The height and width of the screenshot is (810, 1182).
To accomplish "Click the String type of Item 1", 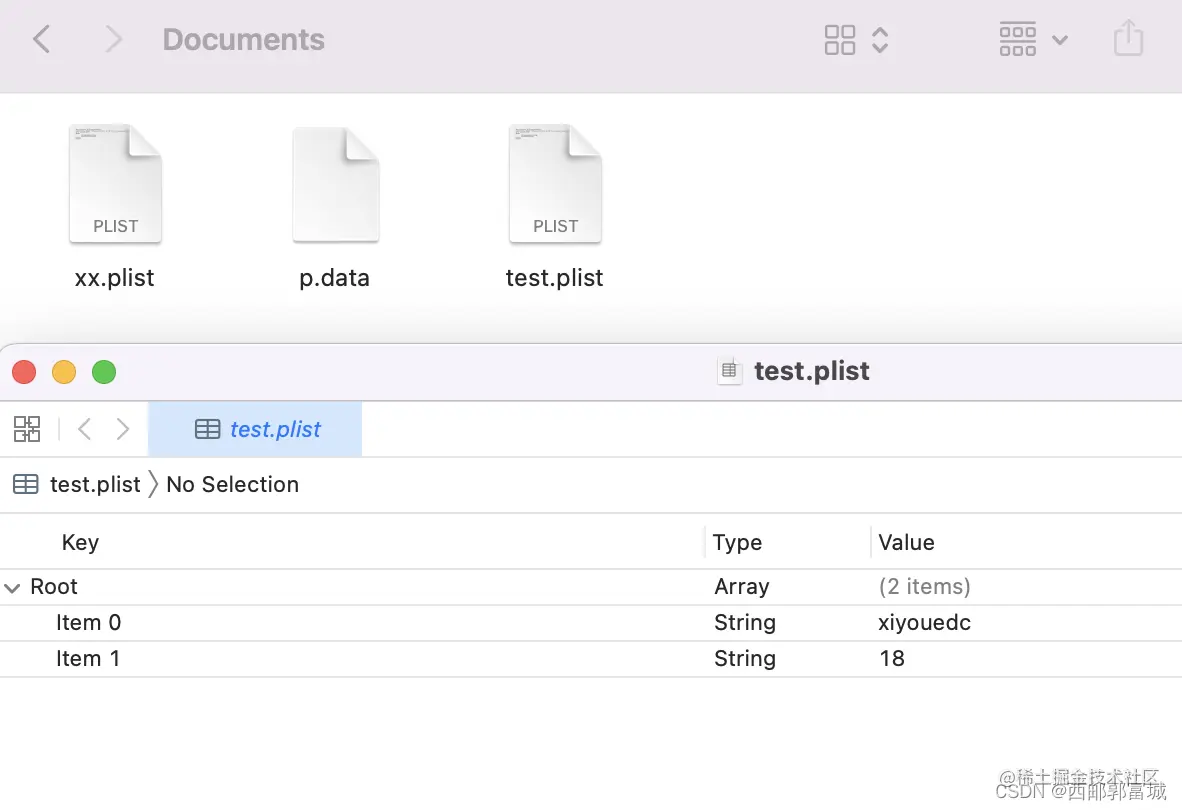I will point(745,659).
